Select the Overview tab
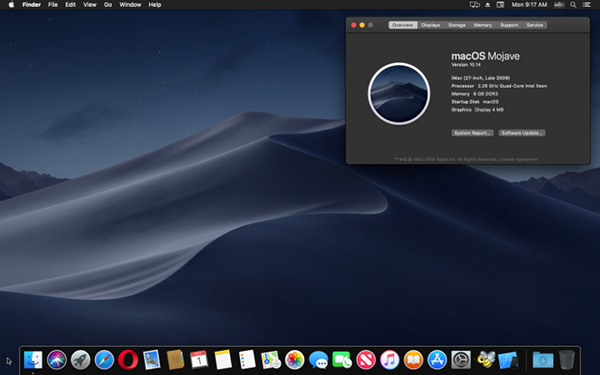This screenshot has height=375, width=600. click(403, 25)
